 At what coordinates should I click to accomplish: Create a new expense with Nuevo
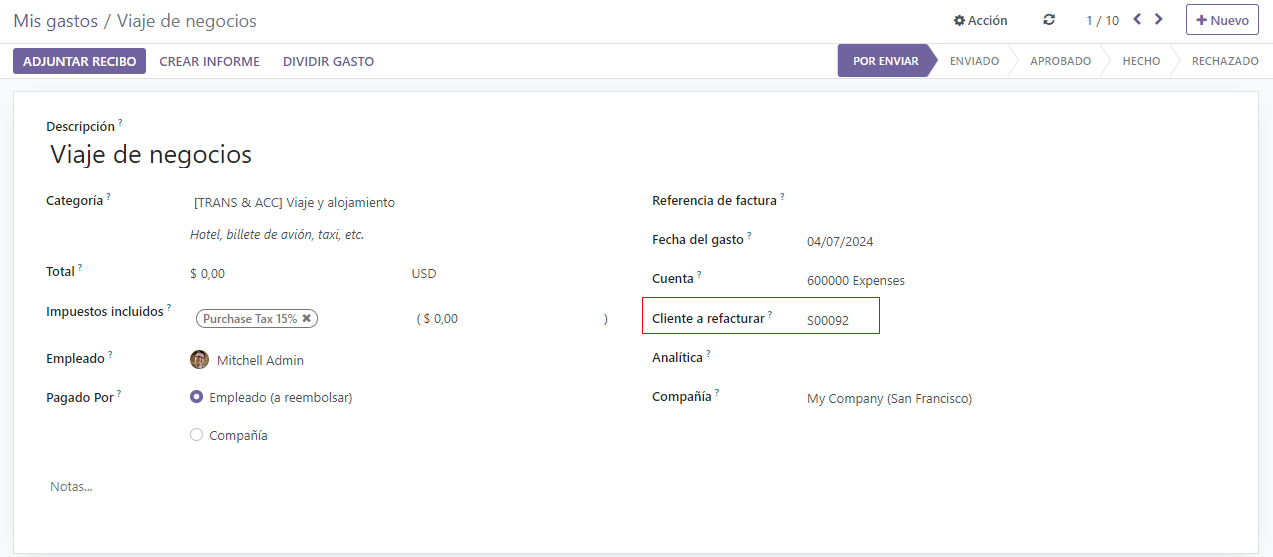1222,20
